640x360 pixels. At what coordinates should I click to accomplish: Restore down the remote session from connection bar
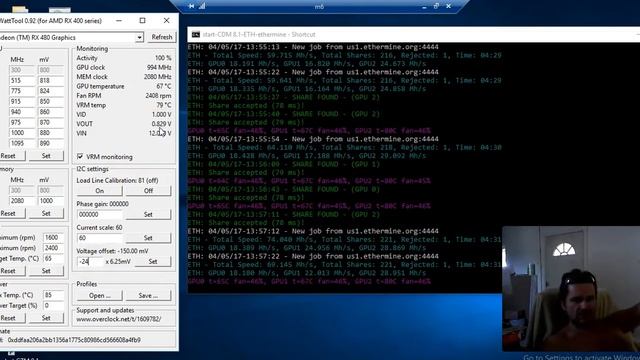pyautogui.click(x=436, y=6)
